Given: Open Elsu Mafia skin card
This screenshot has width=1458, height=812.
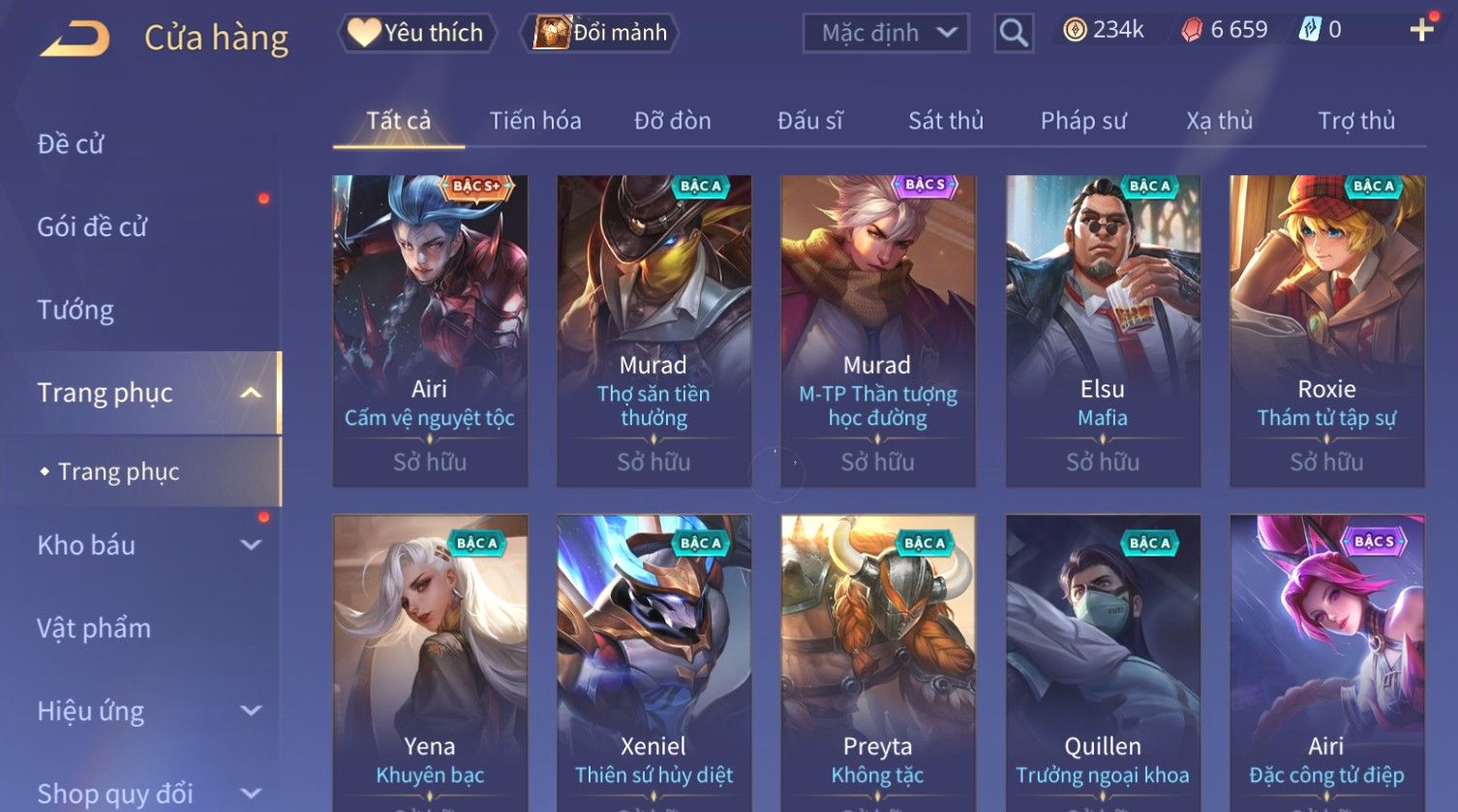Looking at the screenshot, I should tap(1103, 331).
